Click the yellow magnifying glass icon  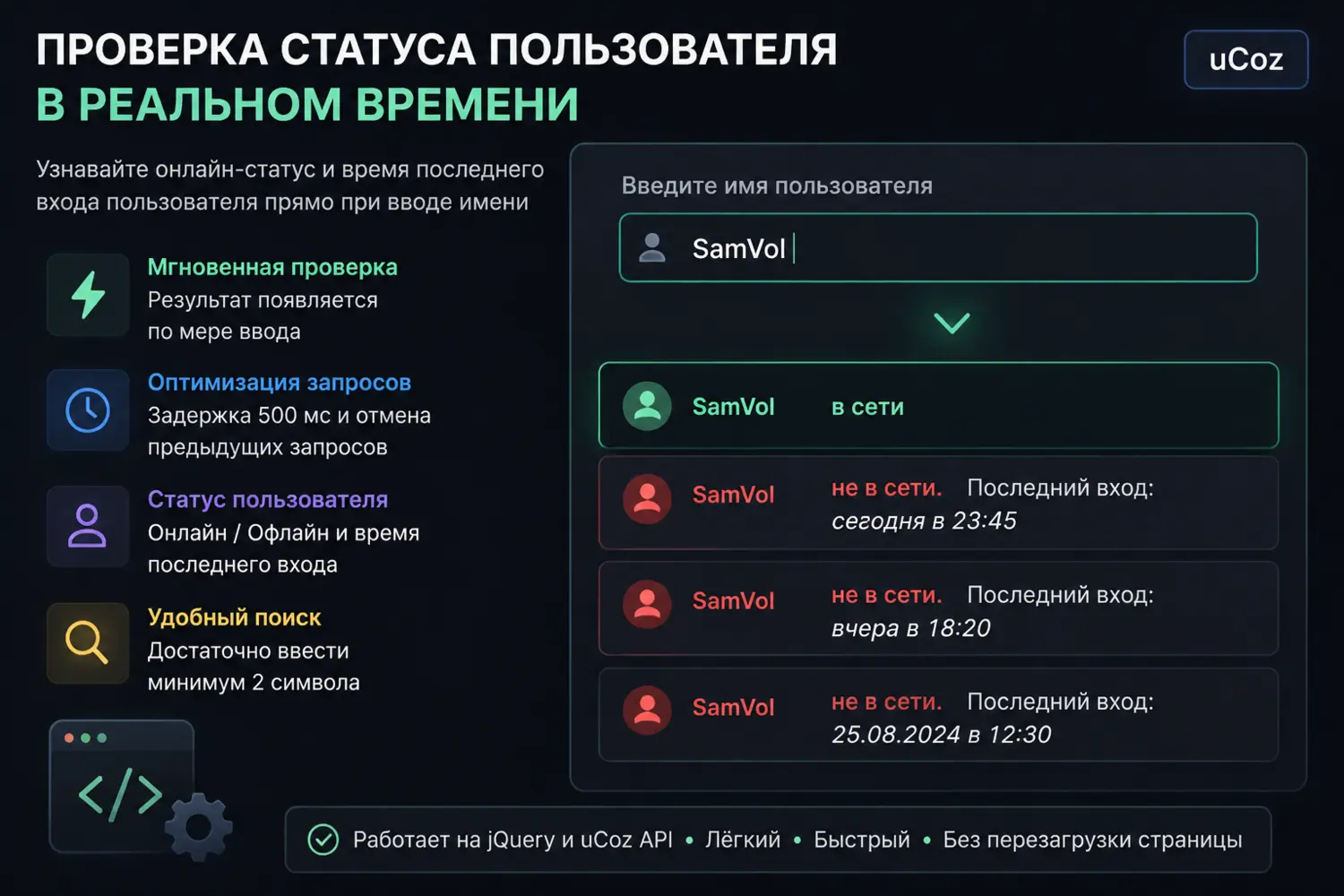(88, 643)
